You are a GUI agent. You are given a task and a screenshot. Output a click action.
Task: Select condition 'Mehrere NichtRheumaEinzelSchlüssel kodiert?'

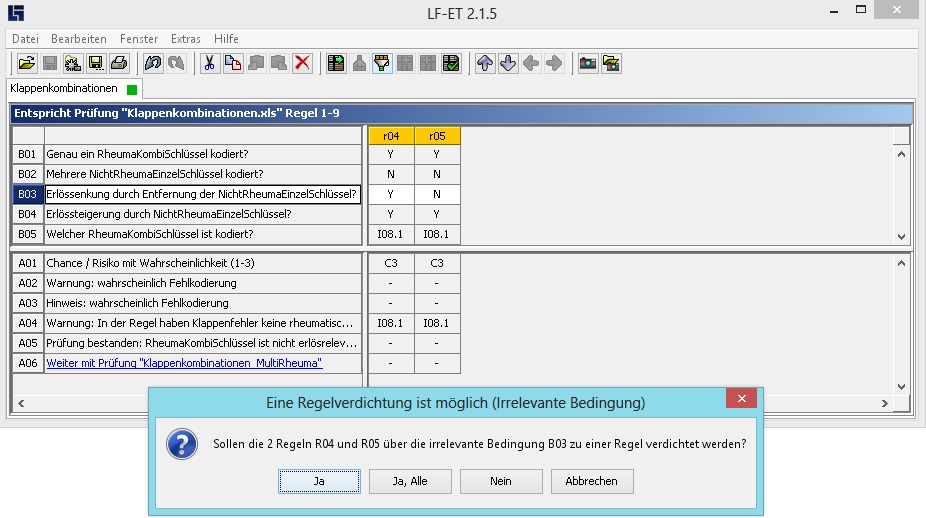pos(203,174)
